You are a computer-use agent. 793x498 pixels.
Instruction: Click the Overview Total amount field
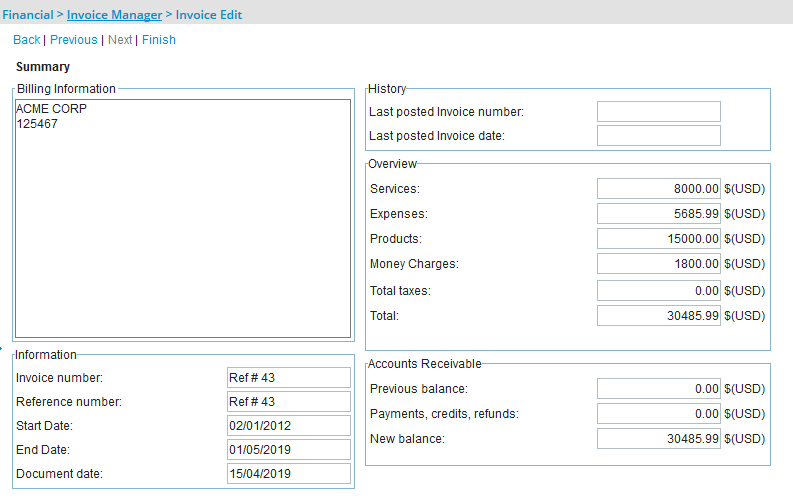click(x=658, y=316)
